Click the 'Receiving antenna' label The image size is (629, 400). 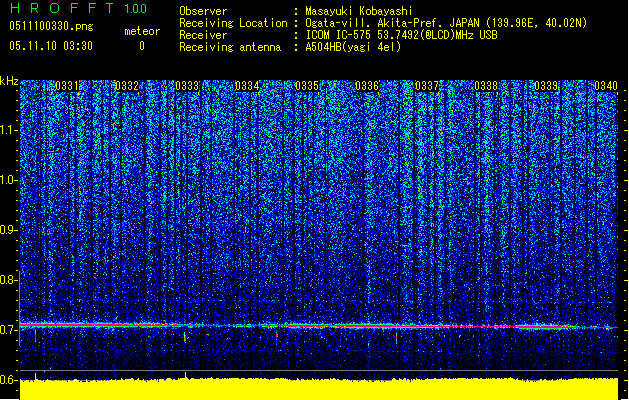[230, 47]
